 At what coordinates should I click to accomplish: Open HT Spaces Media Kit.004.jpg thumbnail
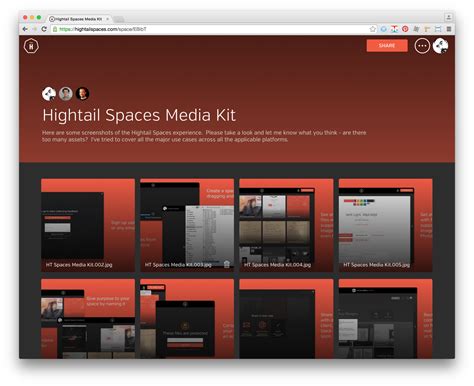[286, 225]
